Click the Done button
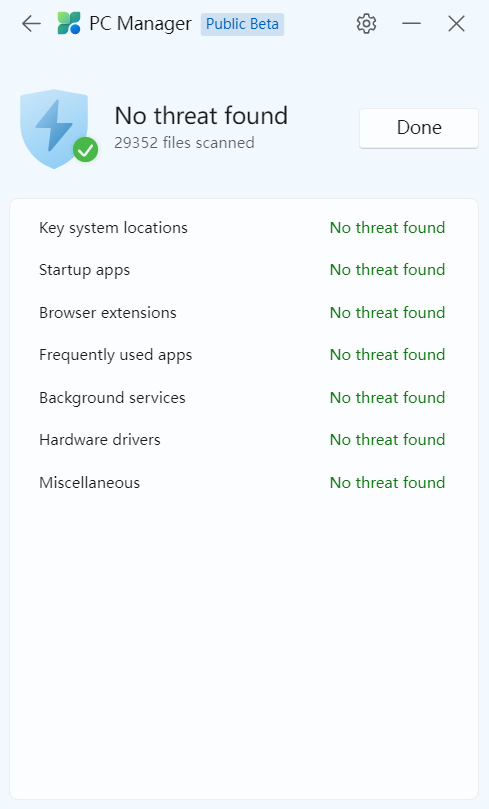 pos(419,128)
